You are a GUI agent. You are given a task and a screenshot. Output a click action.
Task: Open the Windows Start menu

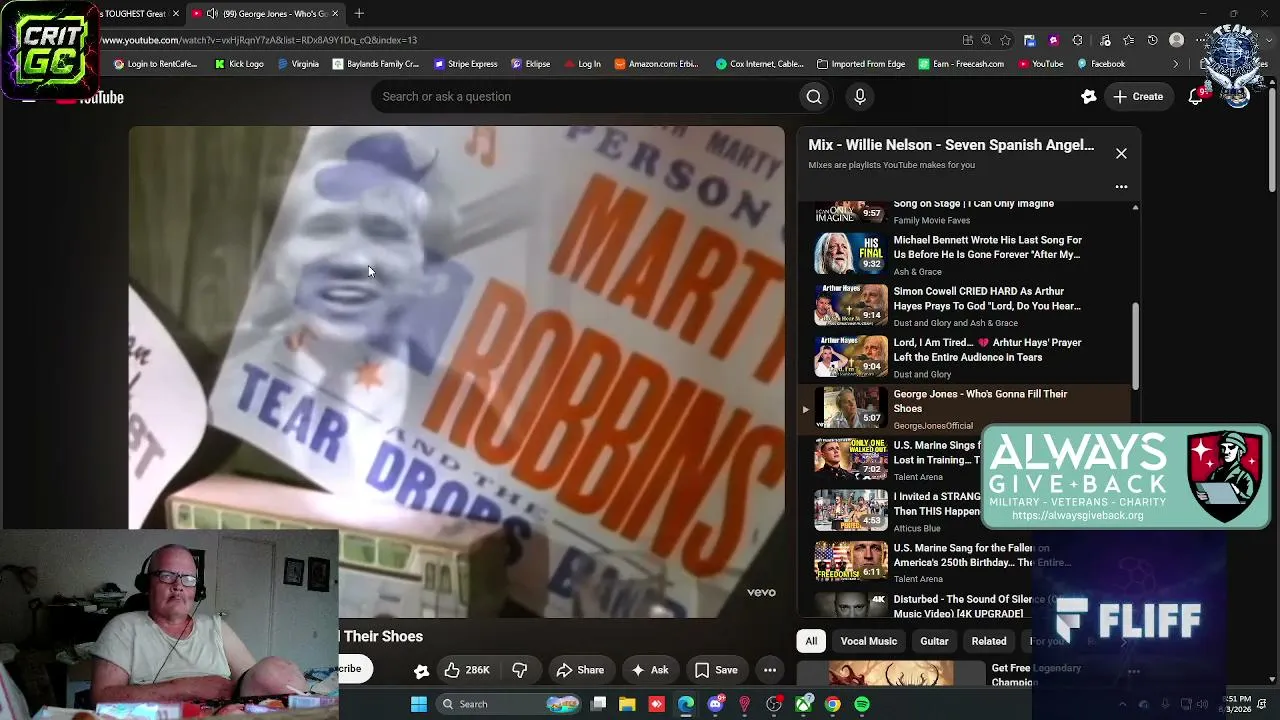pyautogui.click(x=419, y=704)
